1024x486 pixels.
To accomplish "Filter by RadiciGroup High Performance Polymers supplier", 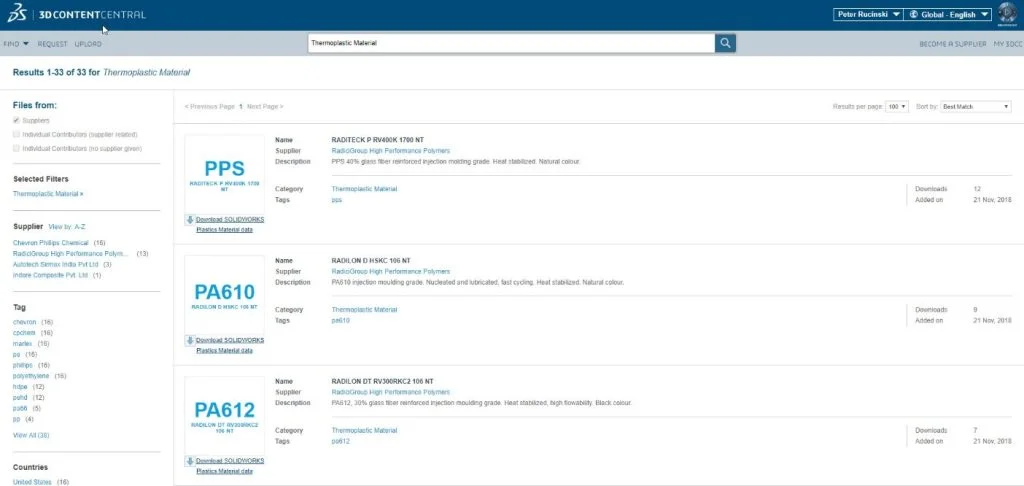I will click(71, 253).
